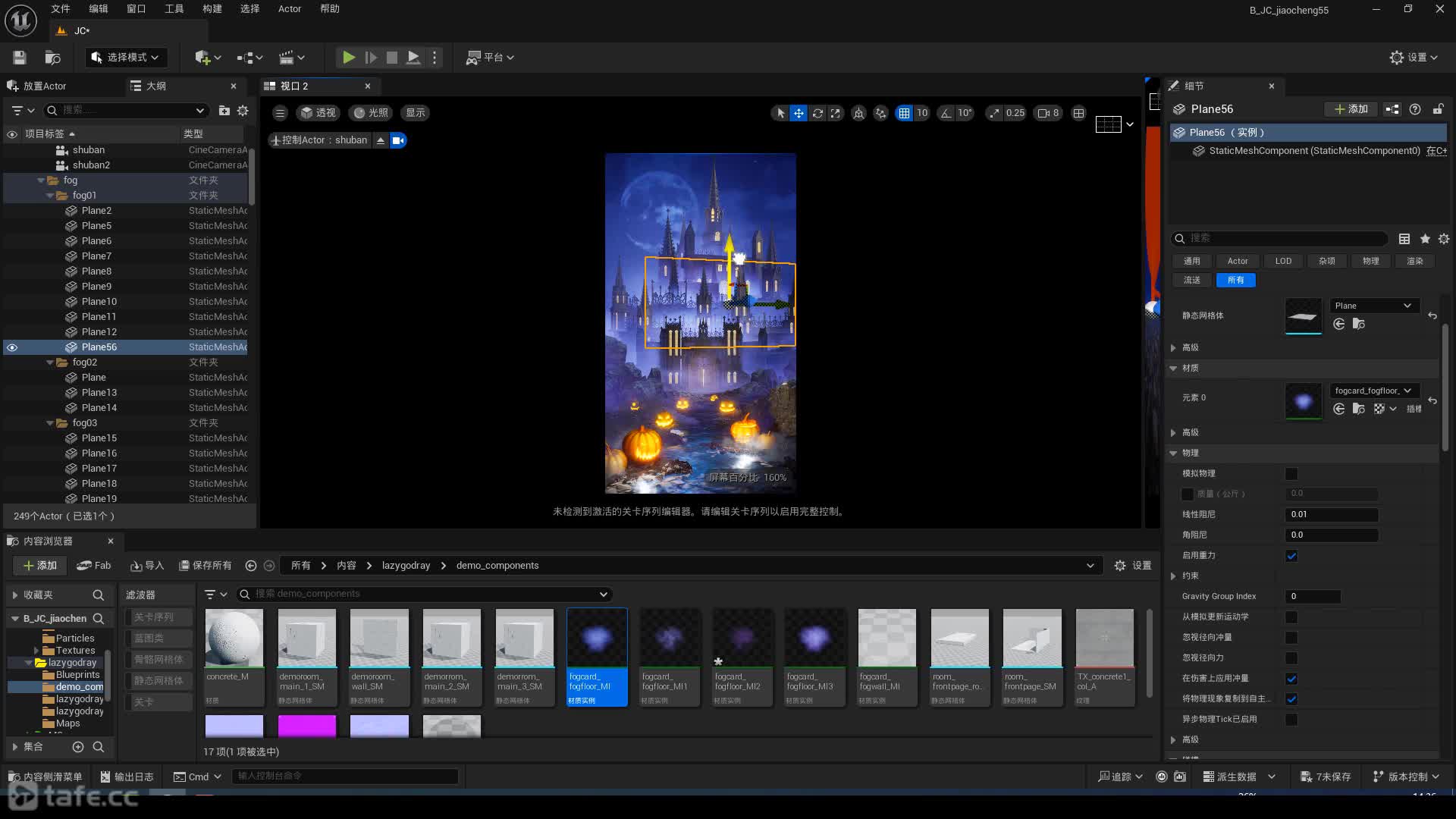Open Plane static mesh dropdown
Screen dimensions: 1456x819
point(1375,306)
